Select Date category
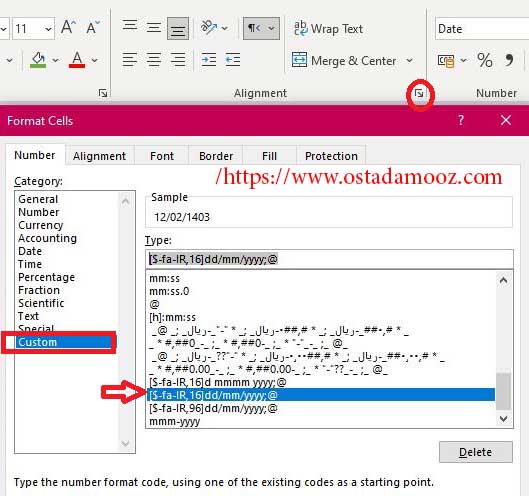529x496 pixels. point(30,251)
